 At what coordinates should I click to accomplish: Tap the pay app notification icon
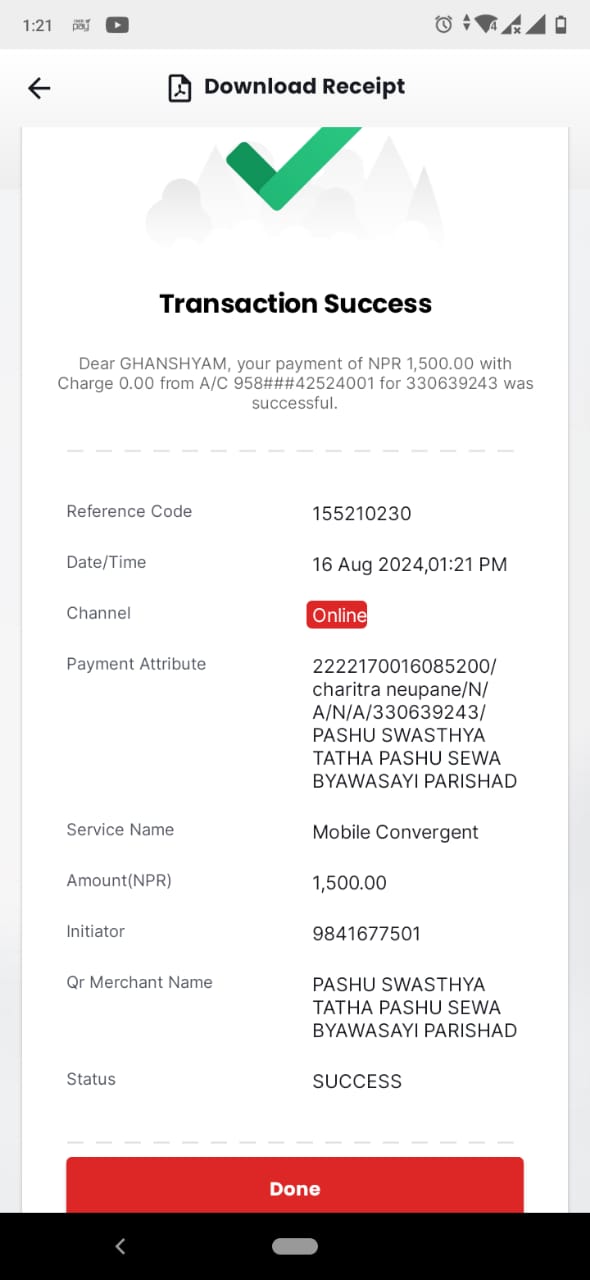pyautogui.click(x=81, y=25)
